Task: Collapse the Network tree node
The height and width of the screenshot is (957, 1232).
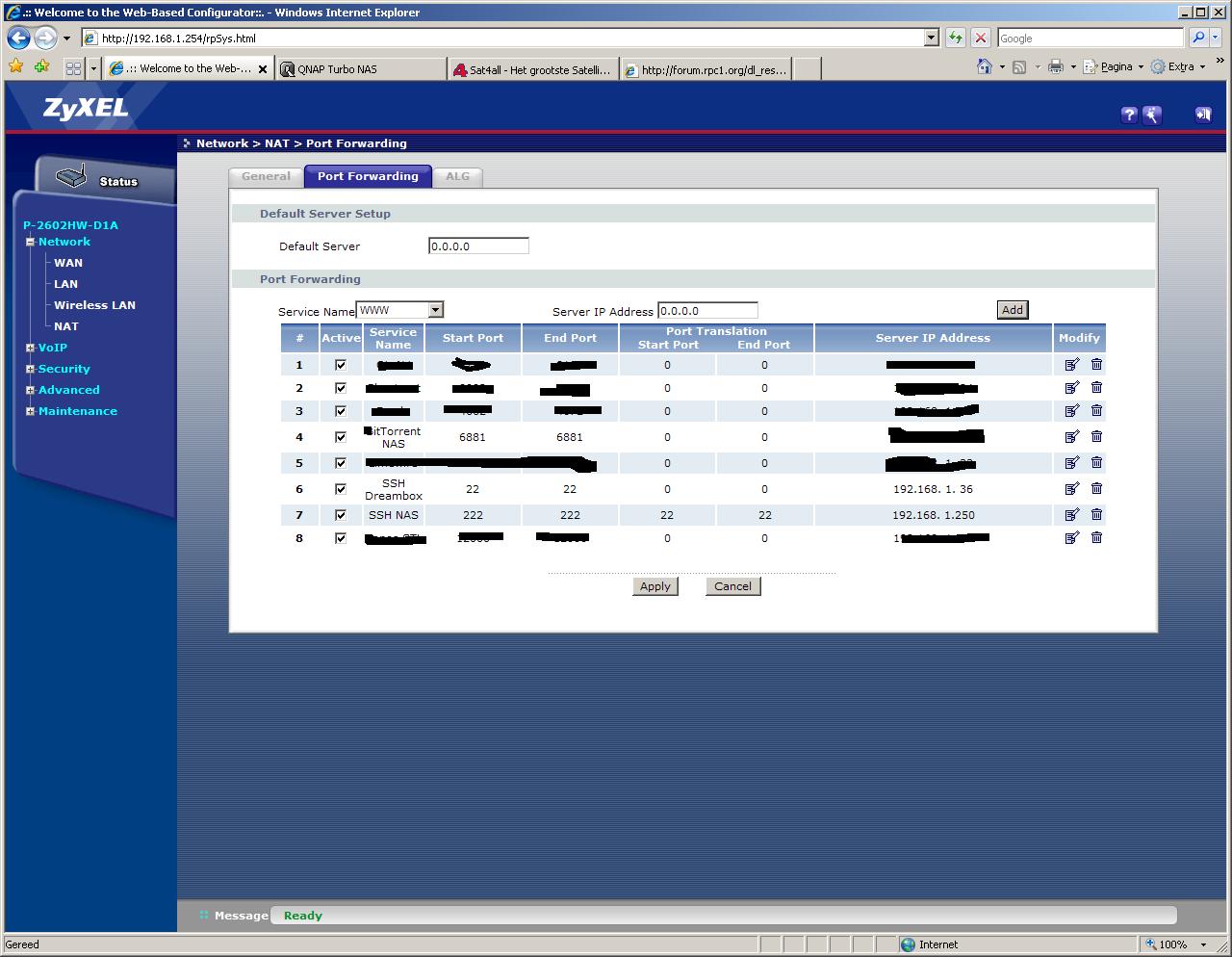Action: point(30,242)
